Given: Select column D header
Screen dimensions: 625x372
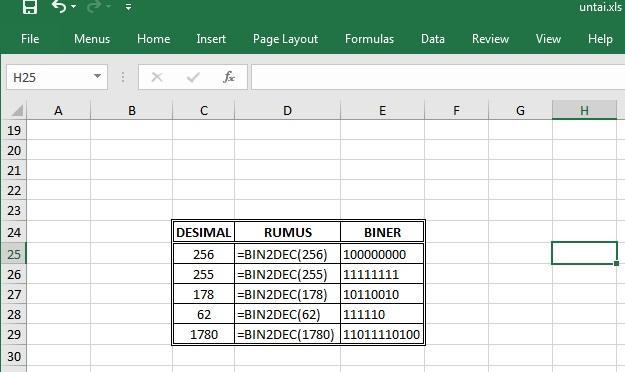Looking at the screenshot, I should 287,110.
